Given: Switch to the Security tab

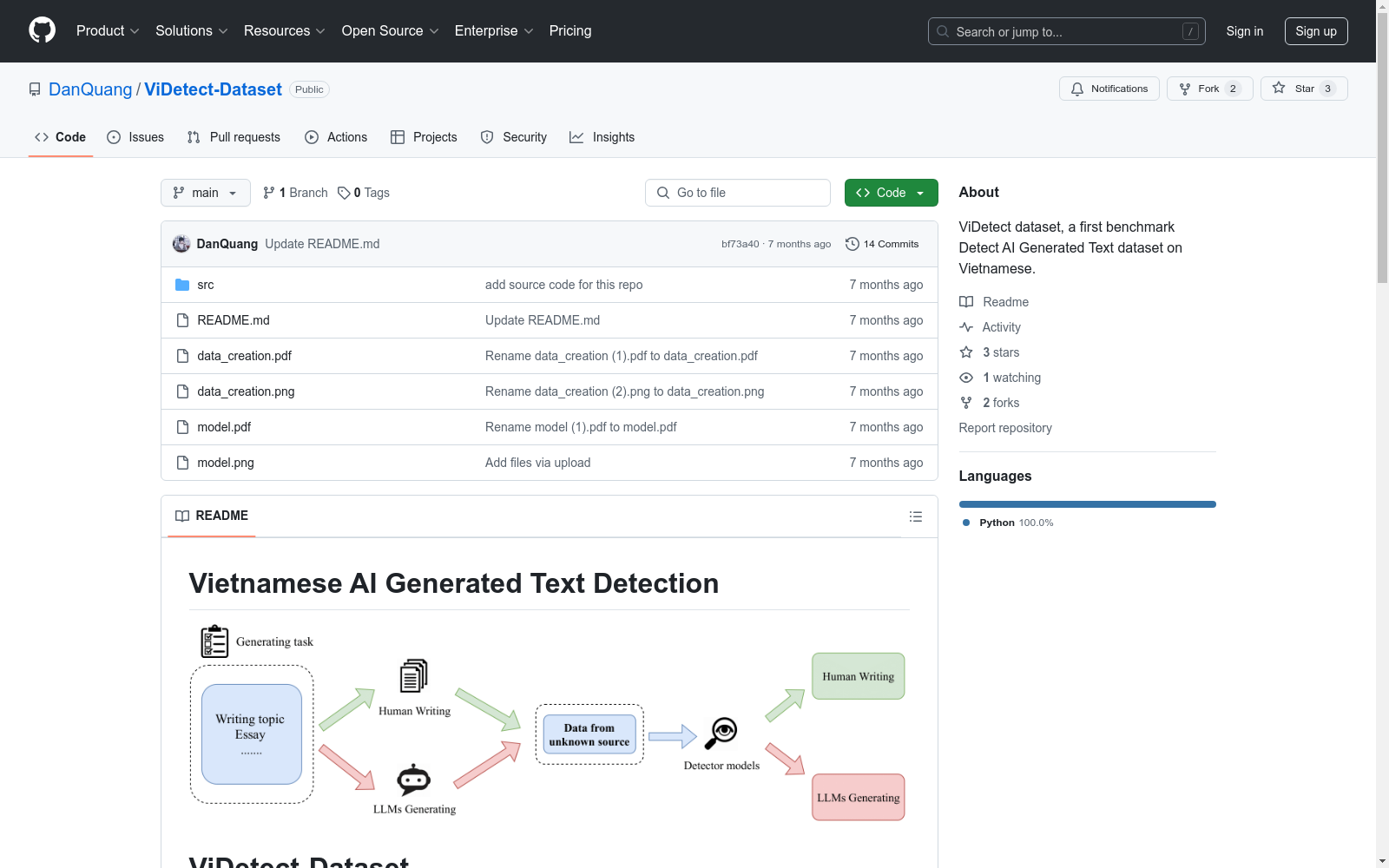Looking at the screenshot, I should (514, 137).
